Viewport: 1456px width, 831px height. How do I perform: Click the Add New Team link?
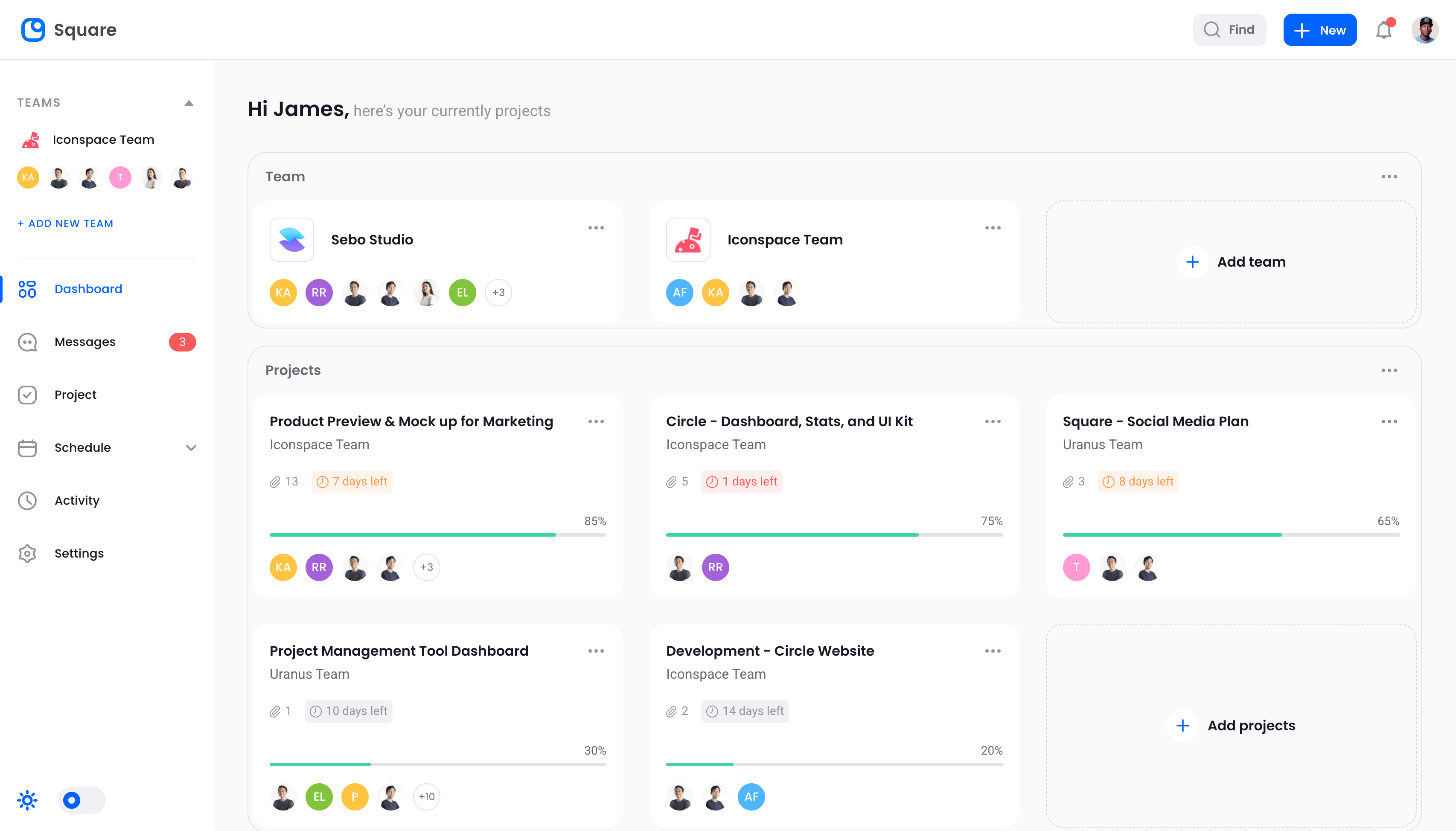pos(66,224)
